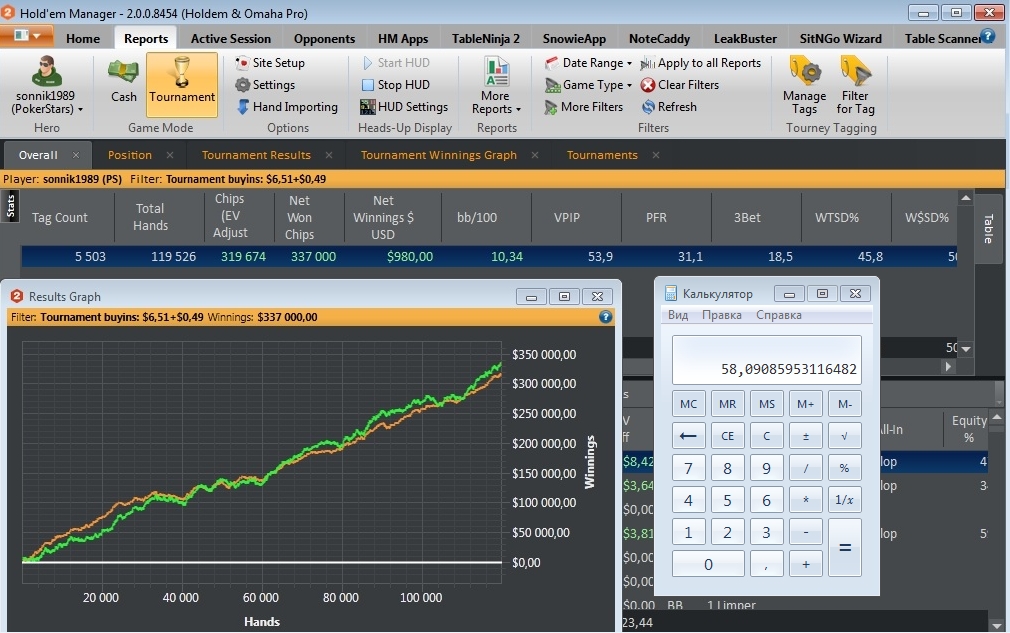The height and width of the screenshot is (633, 1010).
Task: Select the Tournament trophy game mode
Action: click(x=182, y=82)
